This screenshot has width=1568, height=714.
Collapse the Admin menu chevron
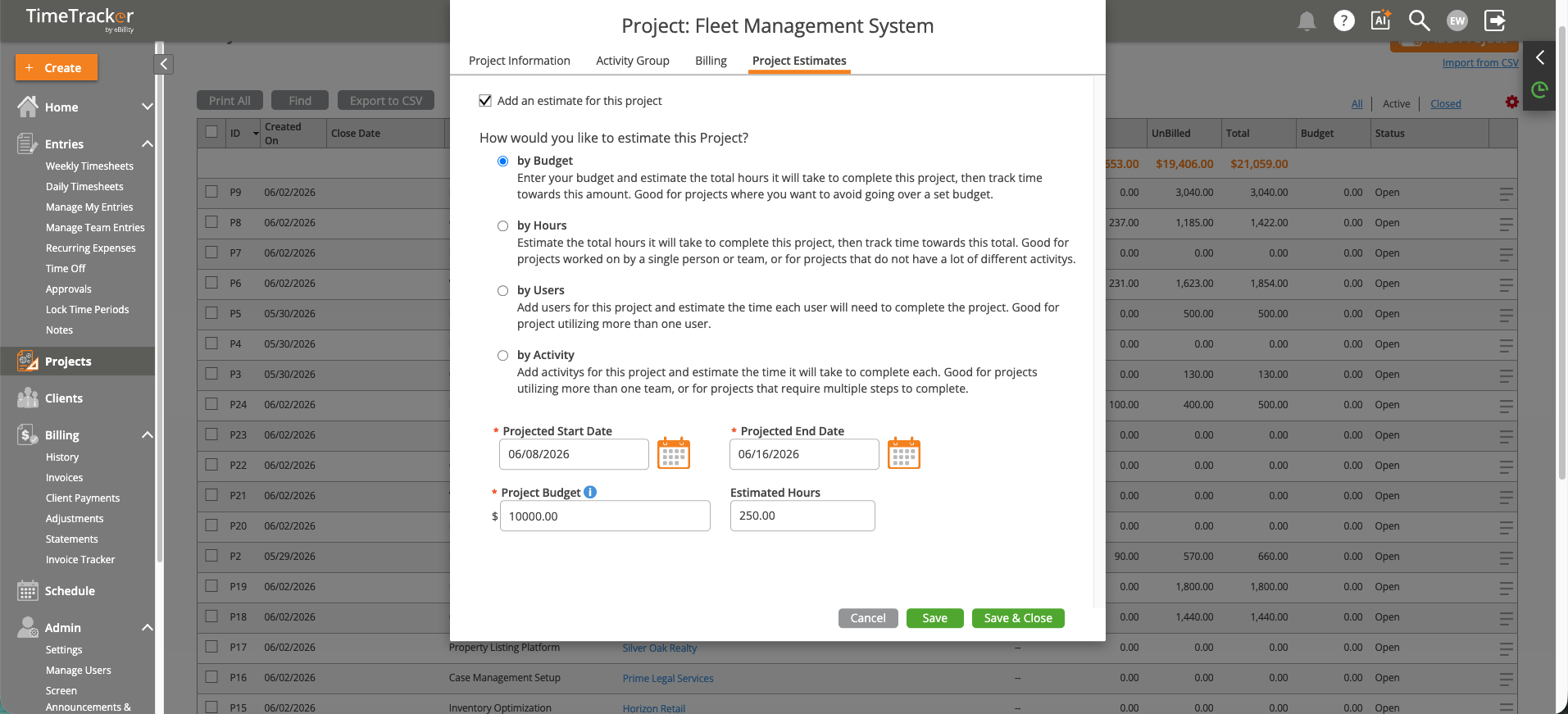click(148, 627)
